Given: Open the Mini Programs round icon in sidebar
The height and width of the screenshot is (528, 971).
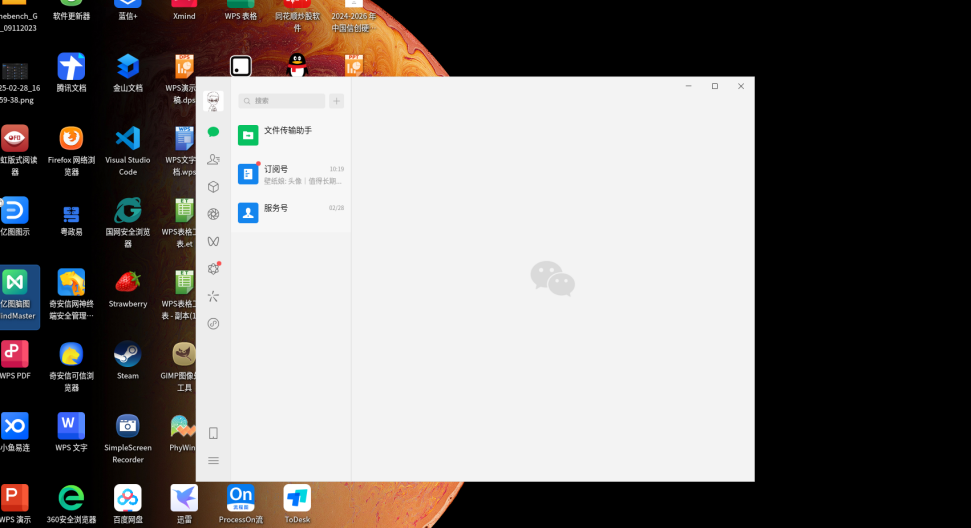Looking at the screenshot, I should point(213,324).
